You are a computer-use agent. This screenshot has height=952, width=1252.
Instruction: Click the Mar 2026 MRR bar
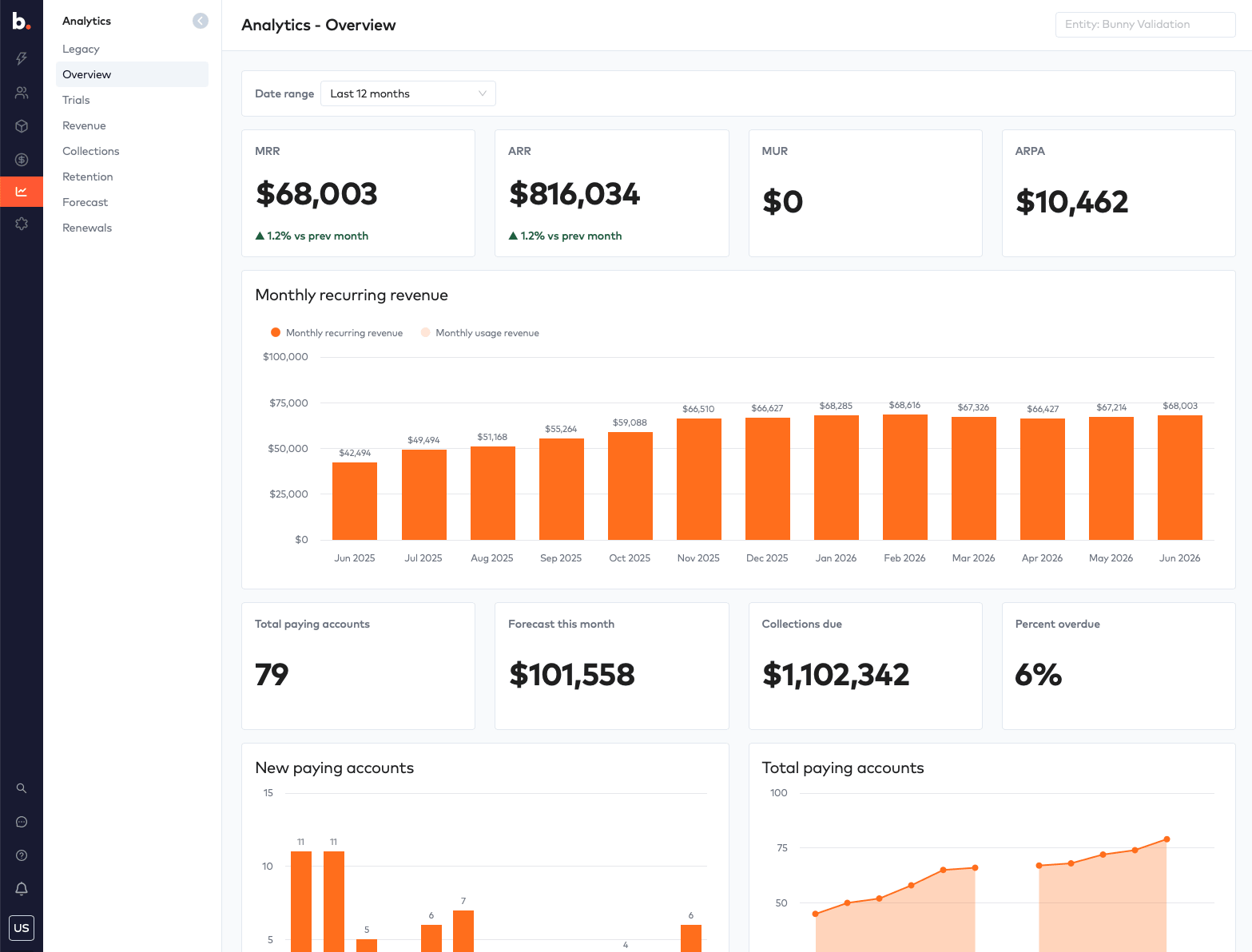pos(974,478)
